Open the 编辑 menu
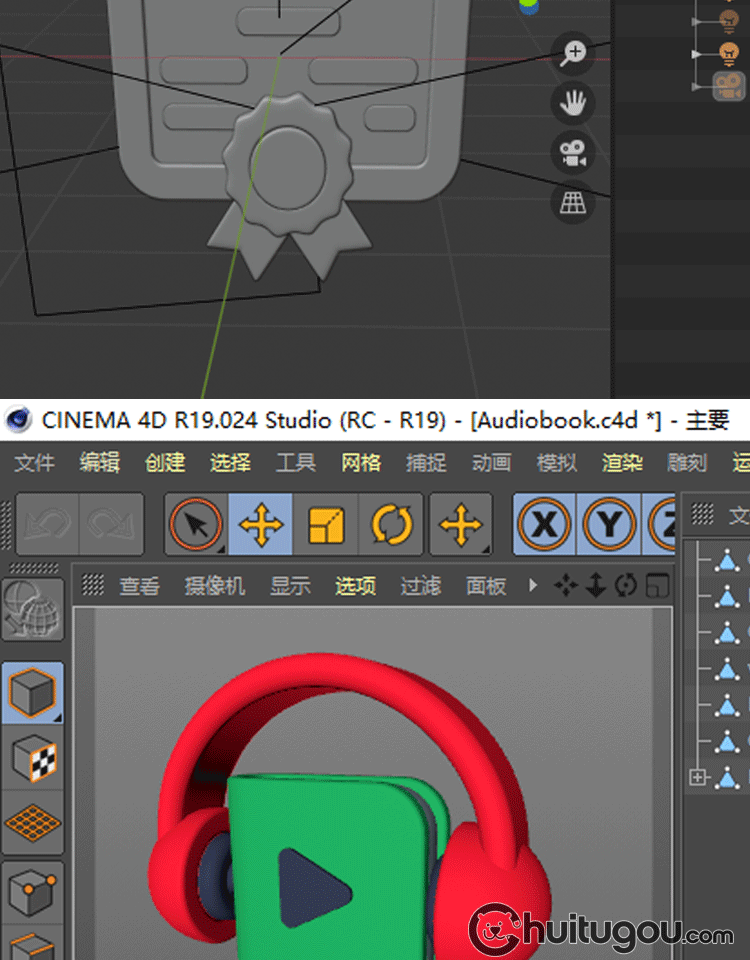The image size is (750, 960). [99, 463]
